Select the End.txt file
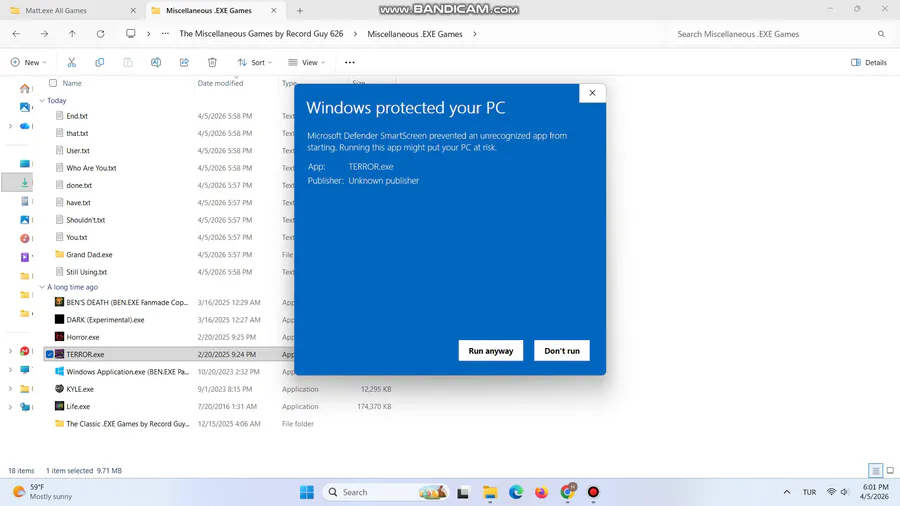 77,116
